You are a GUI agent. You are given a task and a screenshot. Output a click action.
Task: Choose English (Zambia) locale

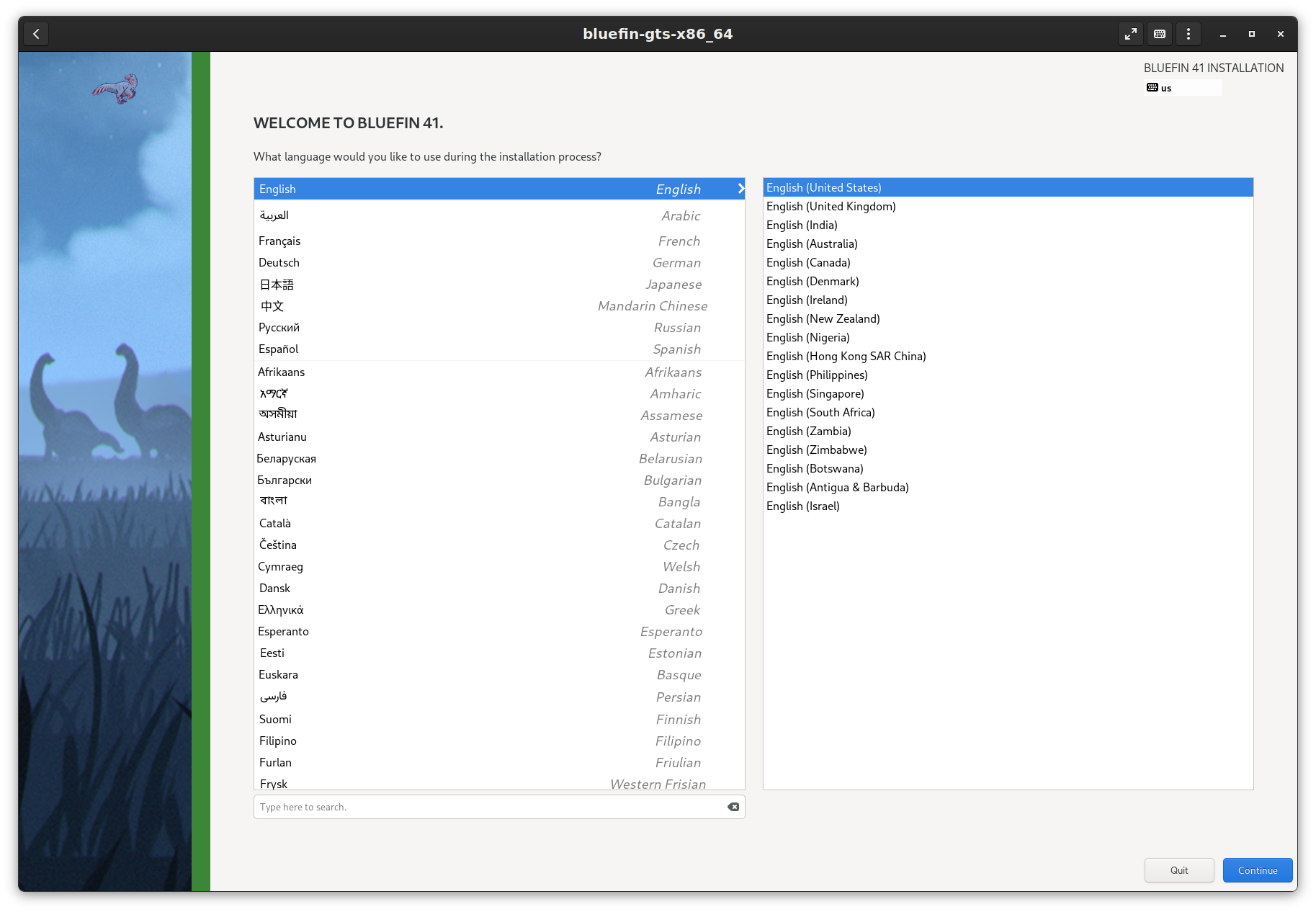point(1008,431)
